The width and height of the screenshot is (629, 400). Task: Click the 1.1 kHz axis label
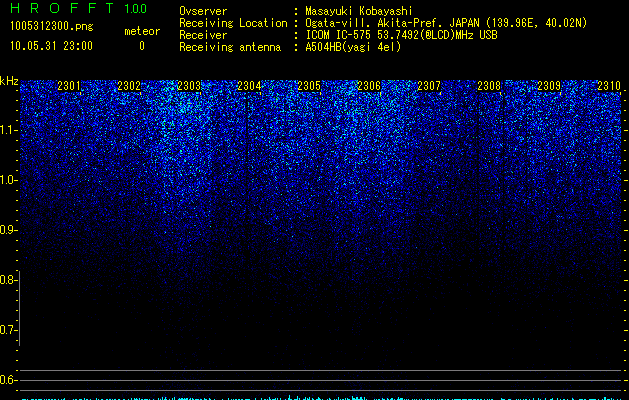[x=9, y=130]
